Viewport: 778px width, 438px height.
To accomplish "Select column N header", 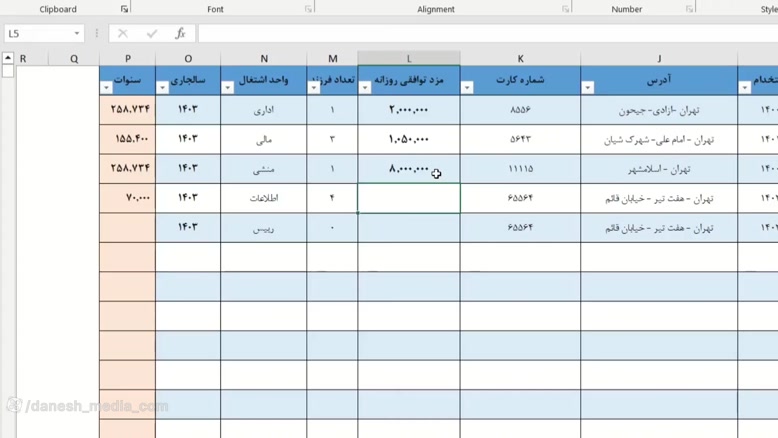I will [264, 58].
